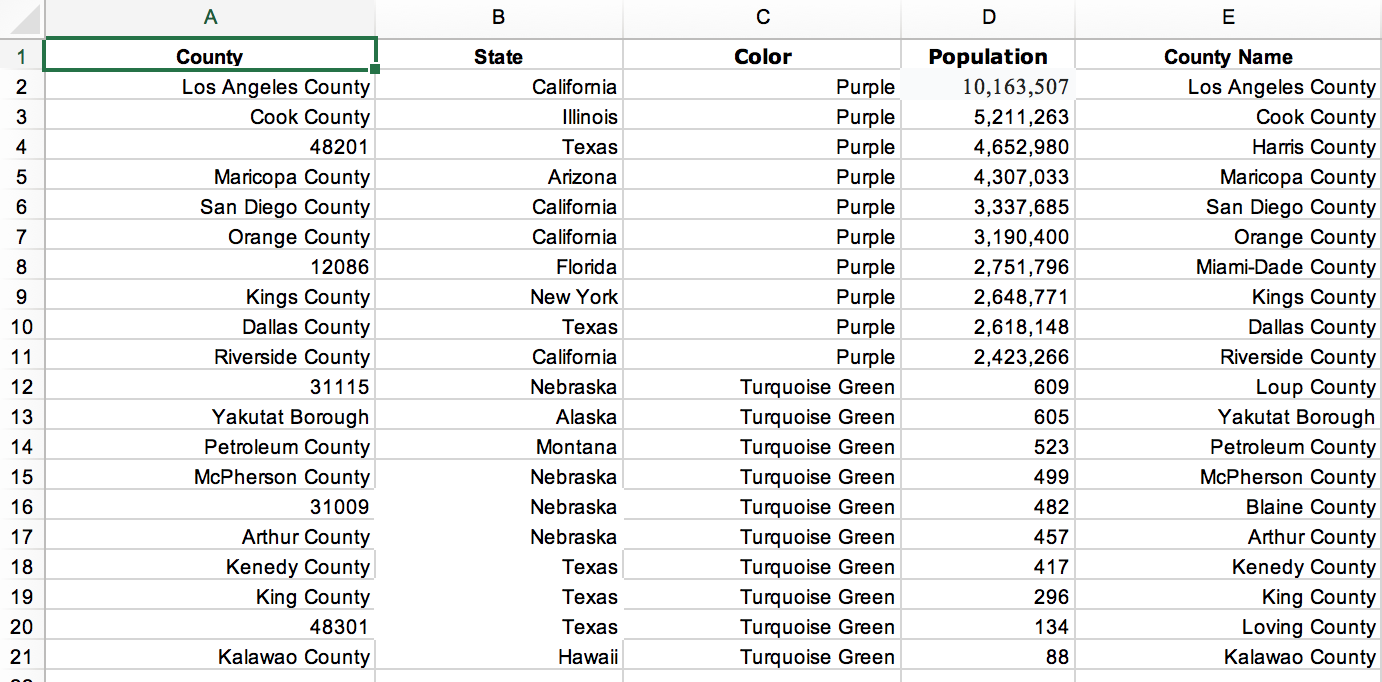Screen dimensions: 1382x682
Task: Select column E header
Action: click(1228, 17)
